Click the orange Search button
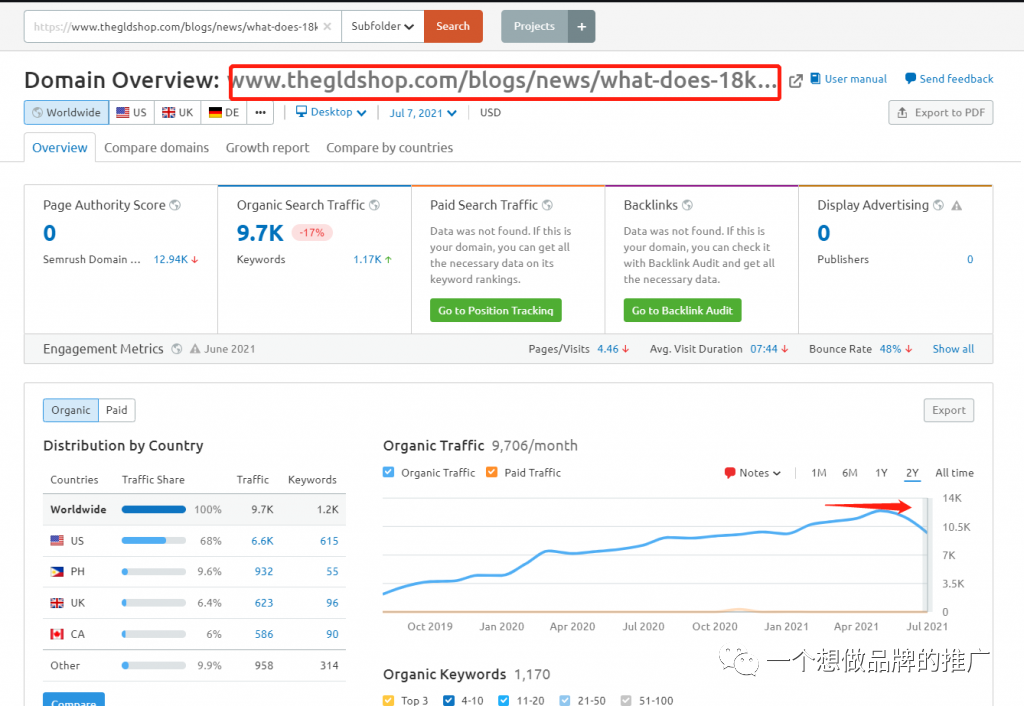1024x706 pixels. tap(453, 27)
